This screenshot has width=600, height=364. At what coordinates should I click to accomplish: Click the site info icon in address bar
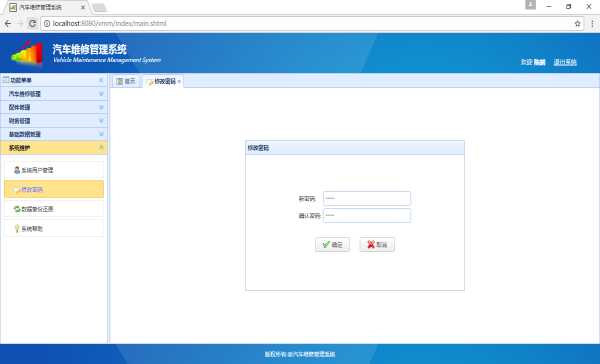pos(47,24)
